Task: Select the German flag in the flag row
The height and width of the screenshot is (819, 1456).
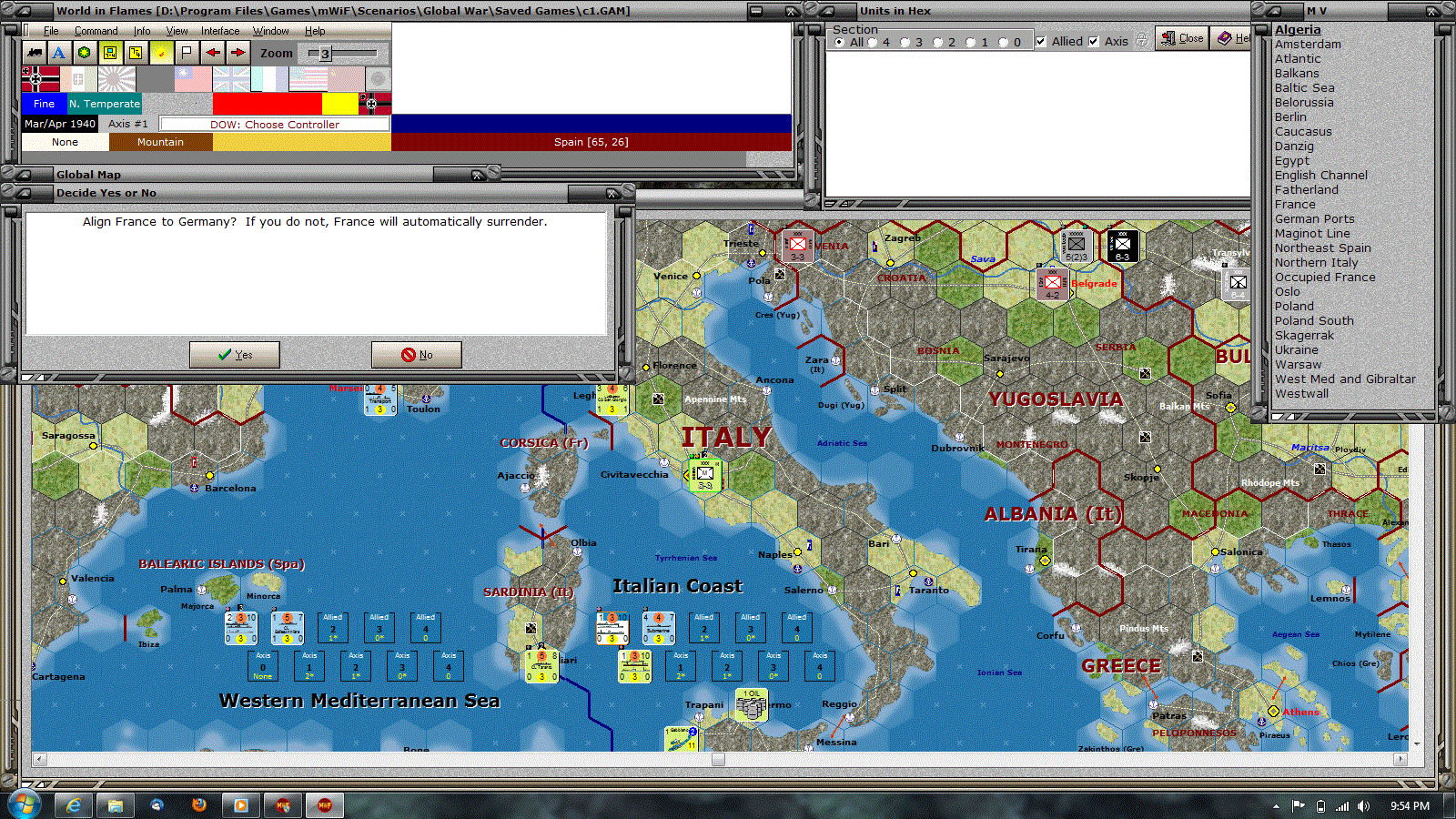Action: pyautogui.click(x=40, y=79)
